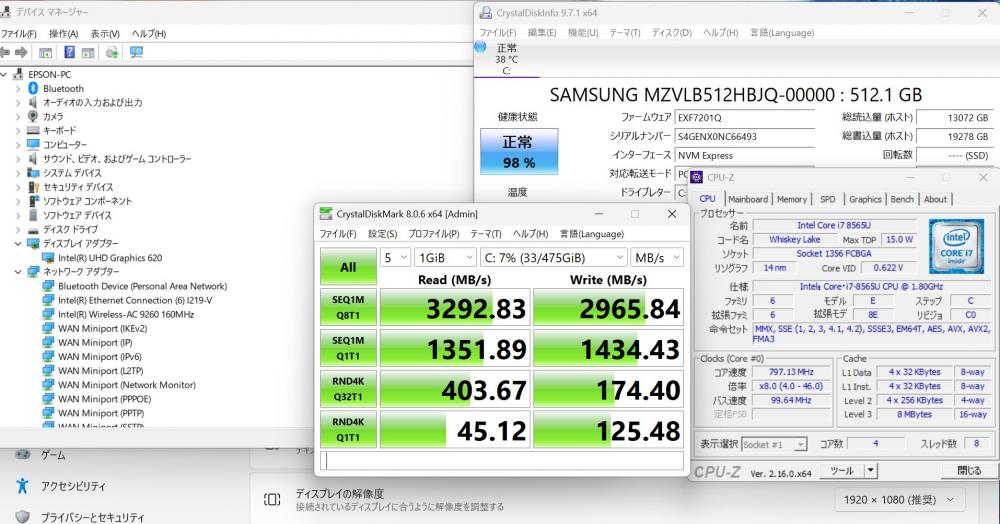Expand the Bluetooth category chevron

18,89
